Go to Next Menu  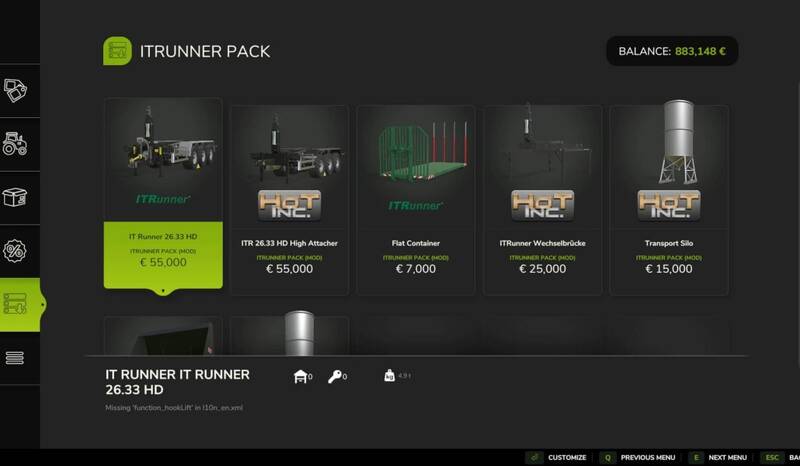[x=718, y=457]
